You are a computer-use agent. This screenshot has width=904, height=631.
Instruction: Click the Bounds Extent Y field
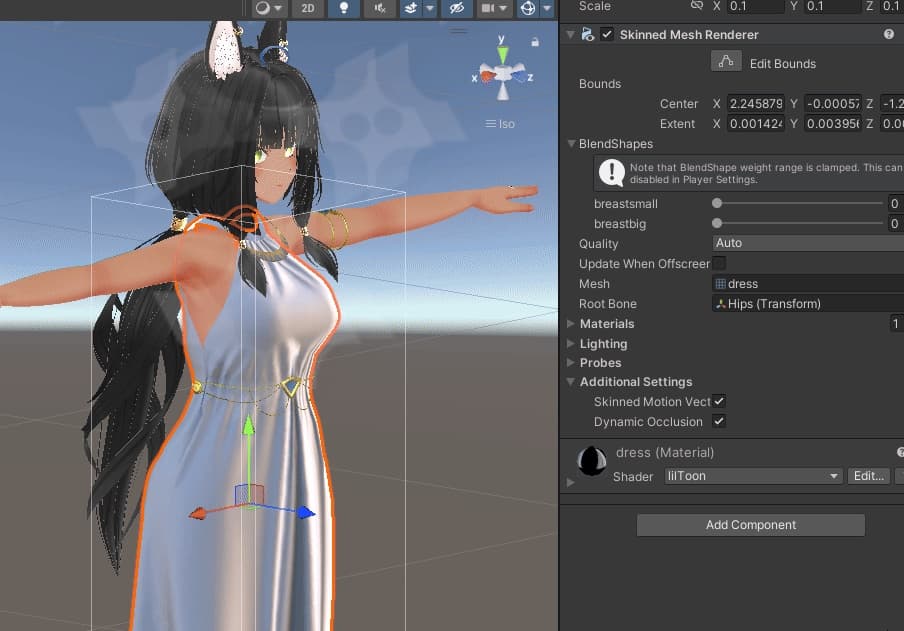(833, 124)
